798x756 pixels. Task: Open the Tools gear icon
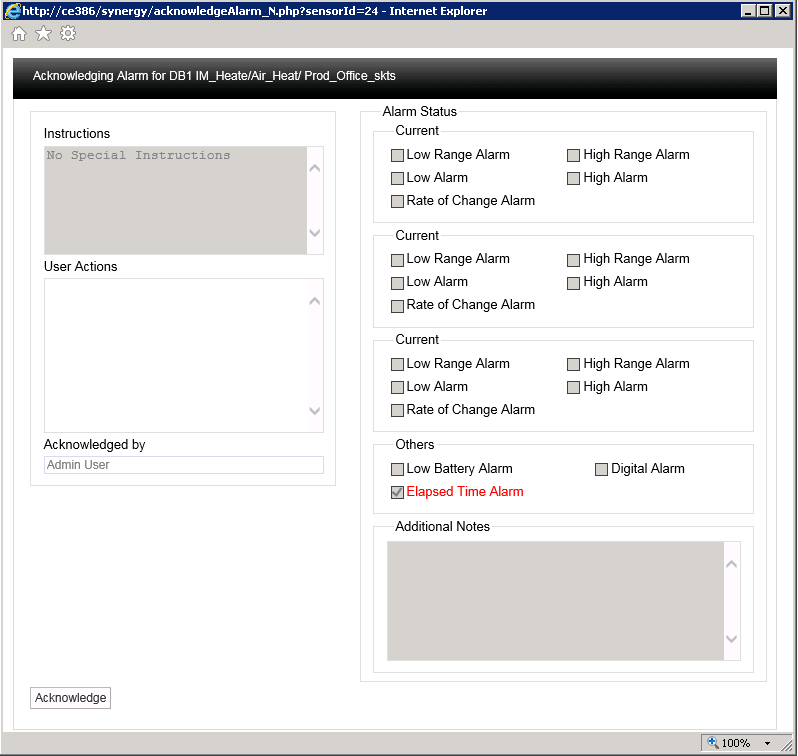(x=68, y=34)
